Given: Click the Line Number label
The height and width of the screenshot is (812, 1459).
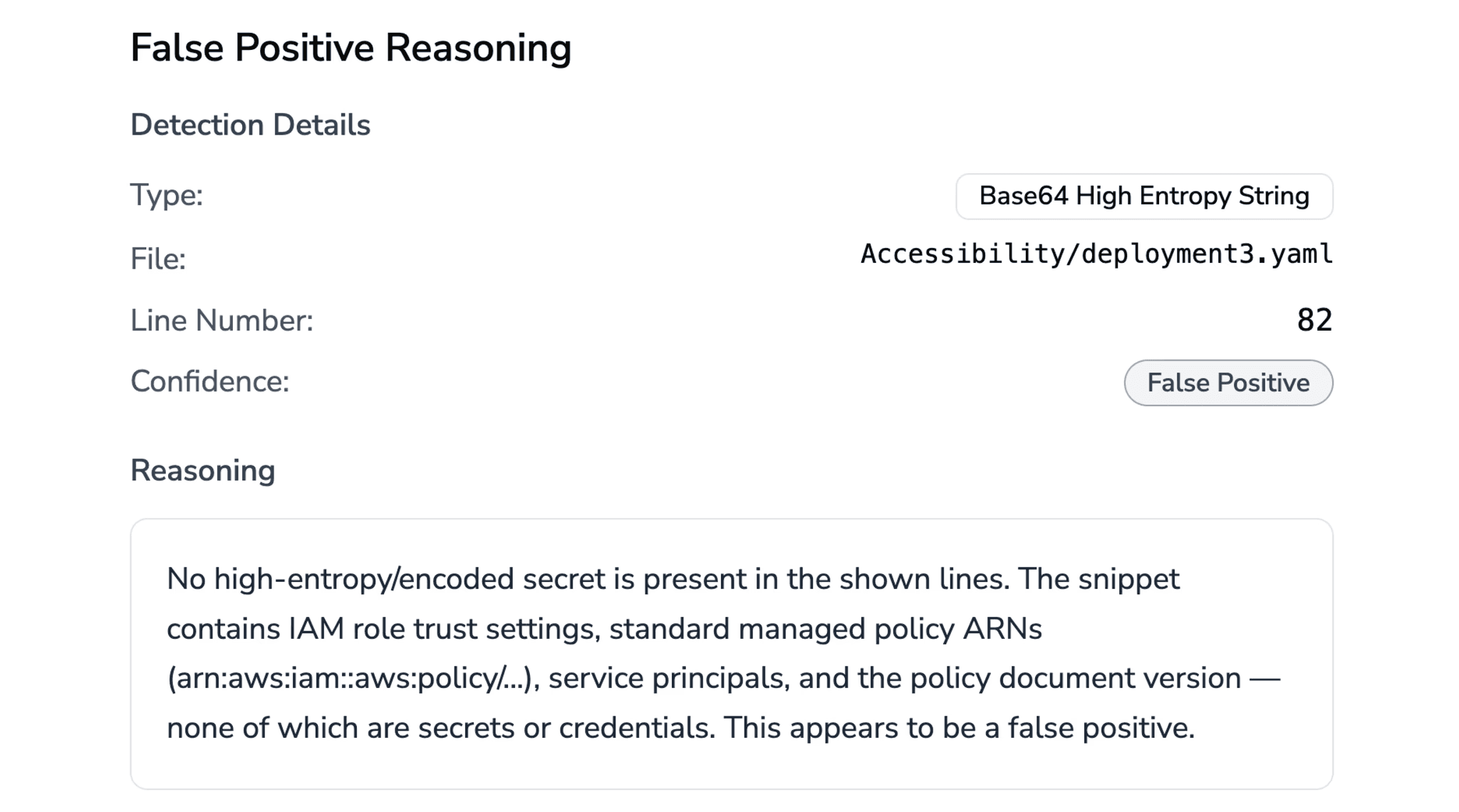Looking at the screenshot, I should 221,320.
